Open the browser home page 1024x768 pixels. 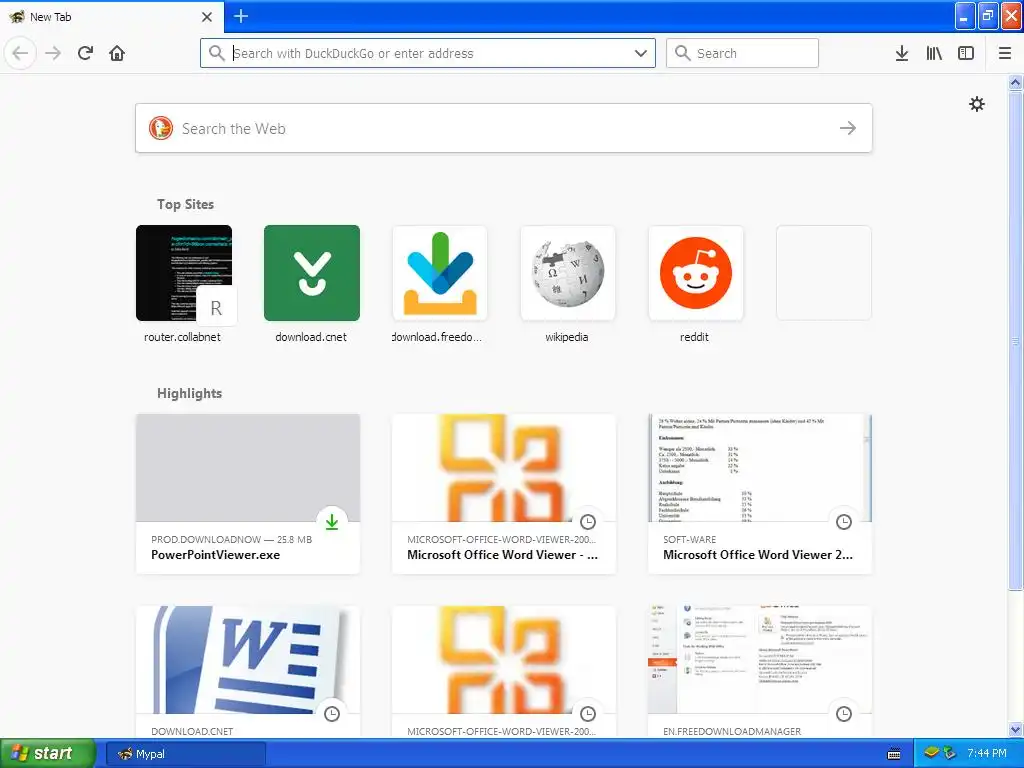pos(117,53)
